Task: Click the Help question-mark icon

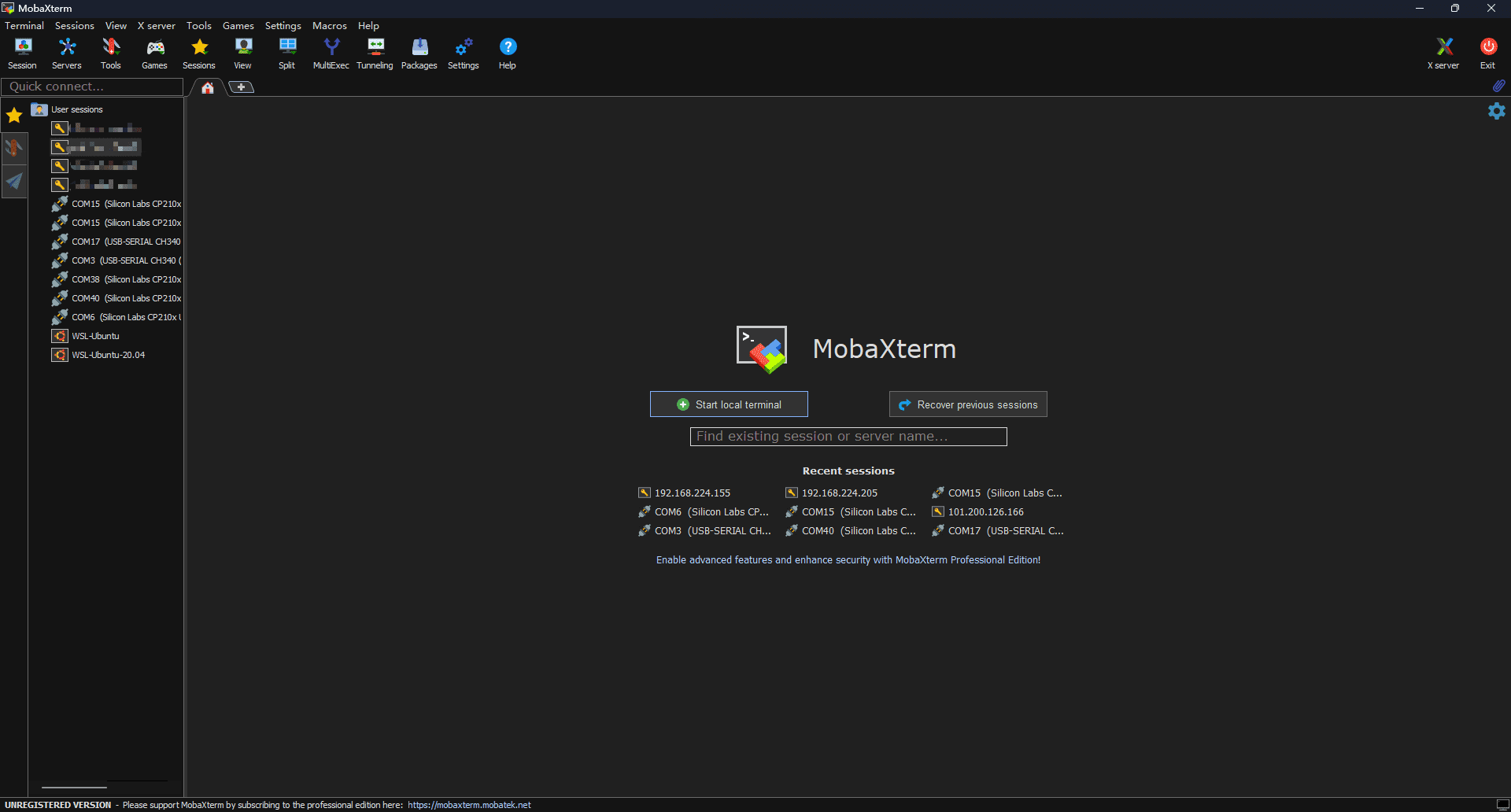Action: click(x=508, y=54)
